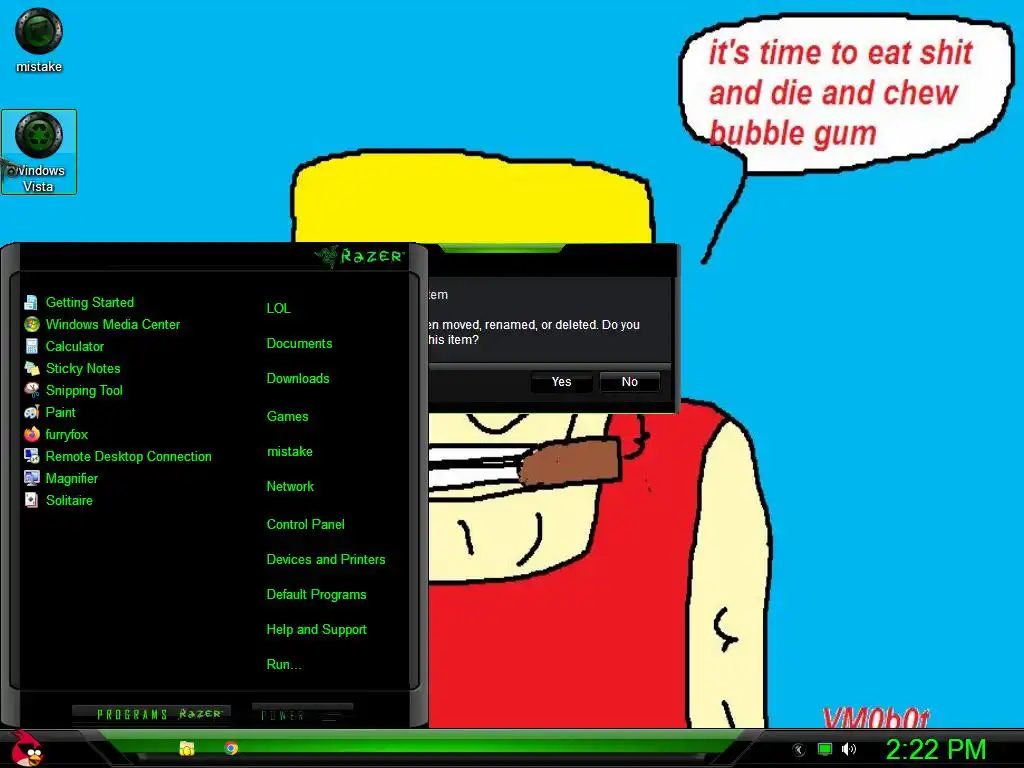The width and height of the screenshot is (1024, 768).
Task: Click the Angry Birds start button
Action: (26, 749)
